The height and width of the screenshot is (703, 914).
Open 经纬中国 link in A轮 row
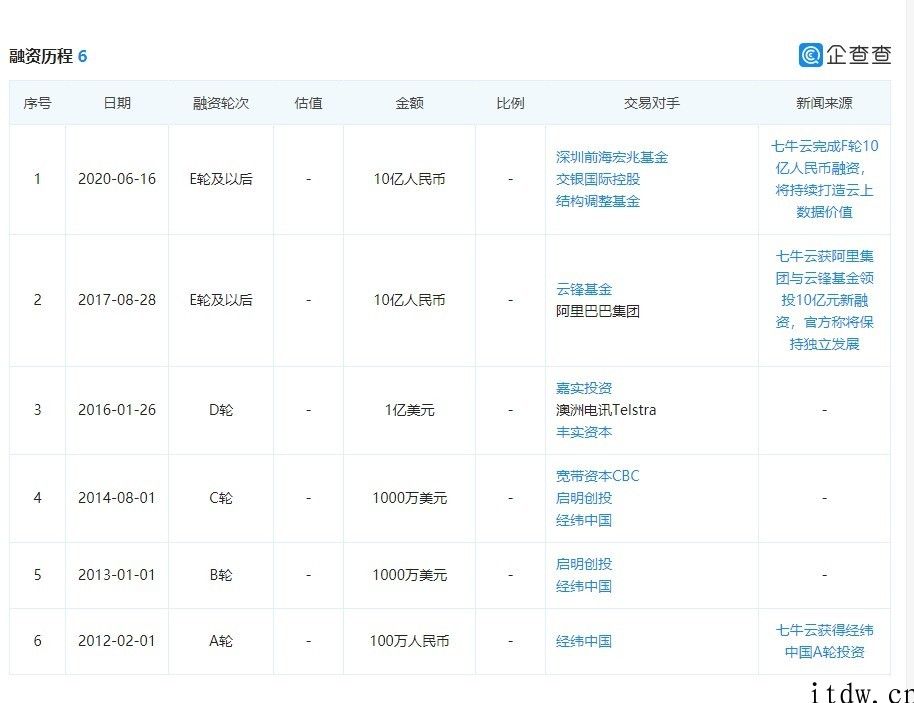(x=583, y=641)
